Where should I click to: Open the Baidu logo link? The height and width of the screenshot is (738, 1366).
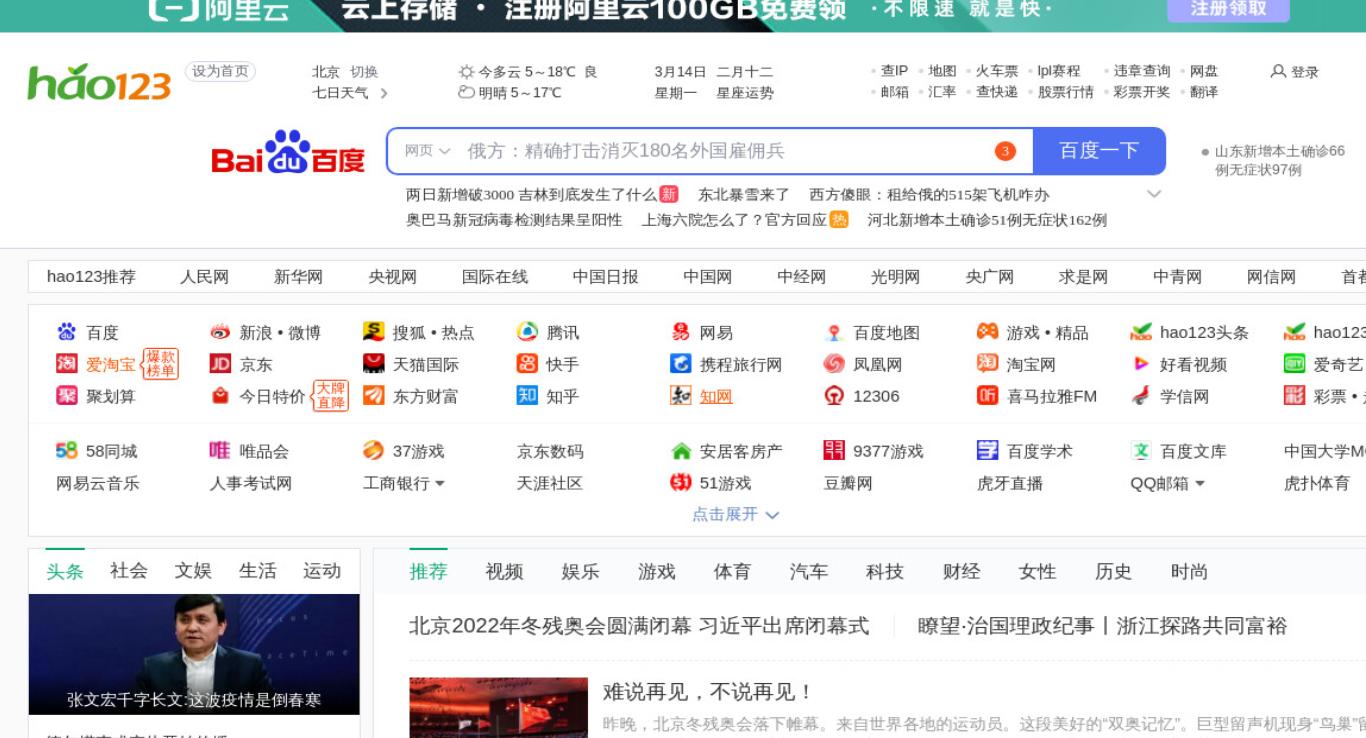288,152
